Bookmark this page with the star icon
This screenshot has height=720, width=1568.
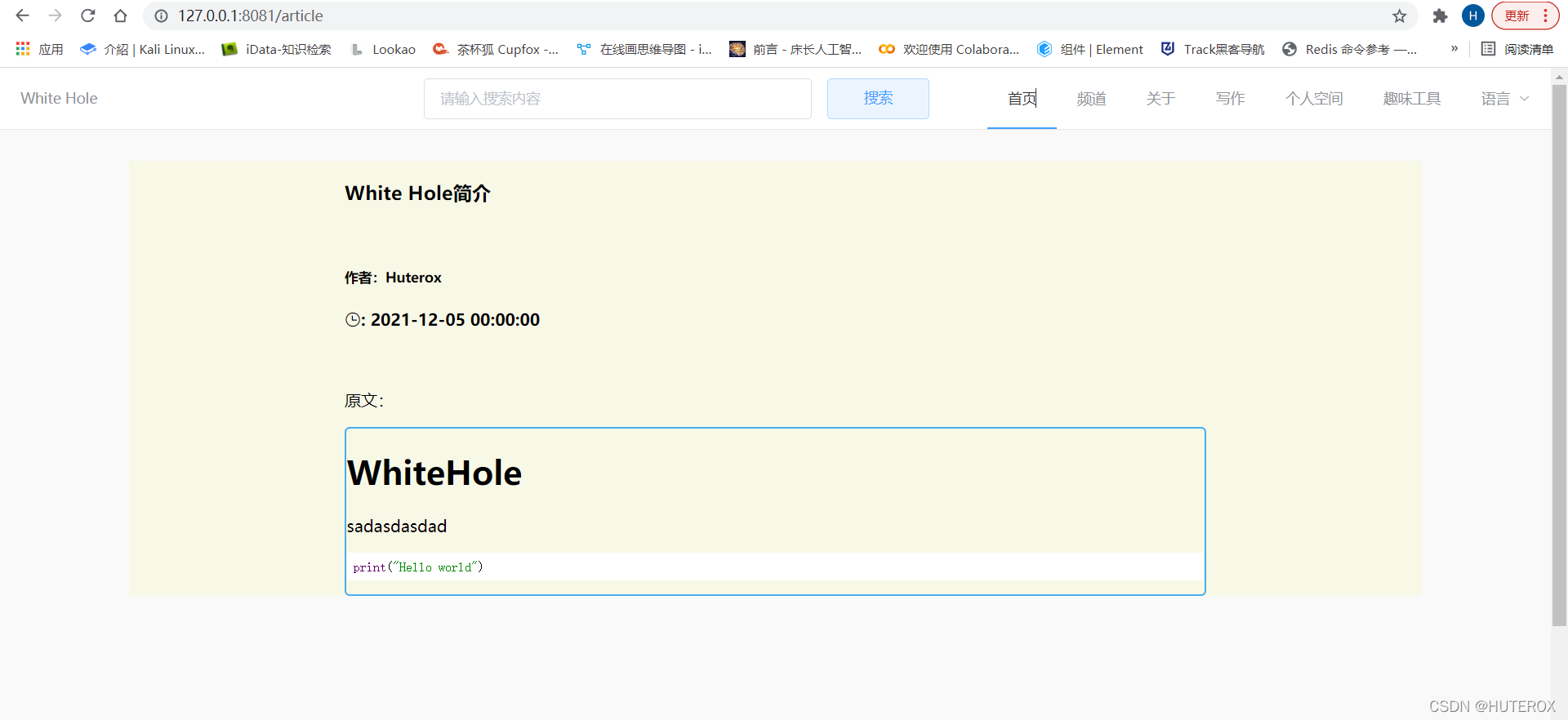(1400, 16)
